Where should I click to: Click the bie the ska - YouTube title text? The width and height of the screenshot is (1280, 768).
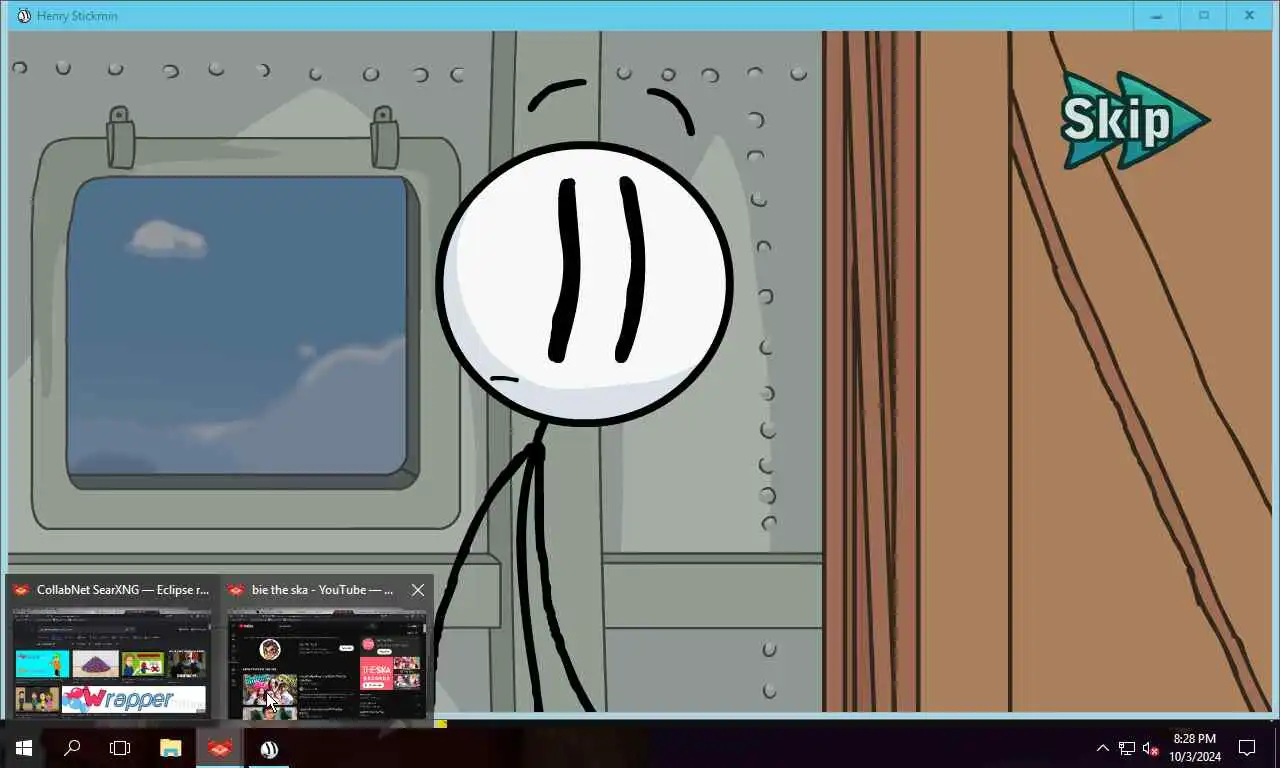coord(323,590)
